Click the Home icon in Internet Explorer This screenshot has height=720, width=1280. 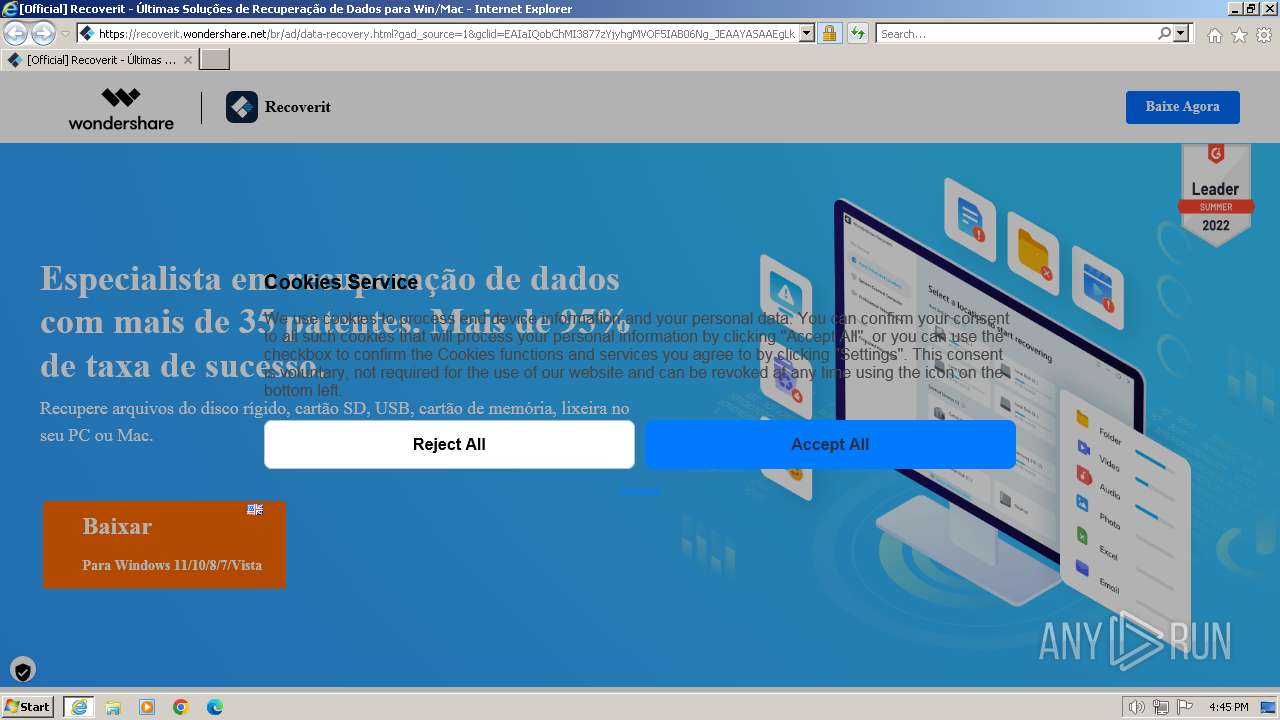(x=1214, y=35)
